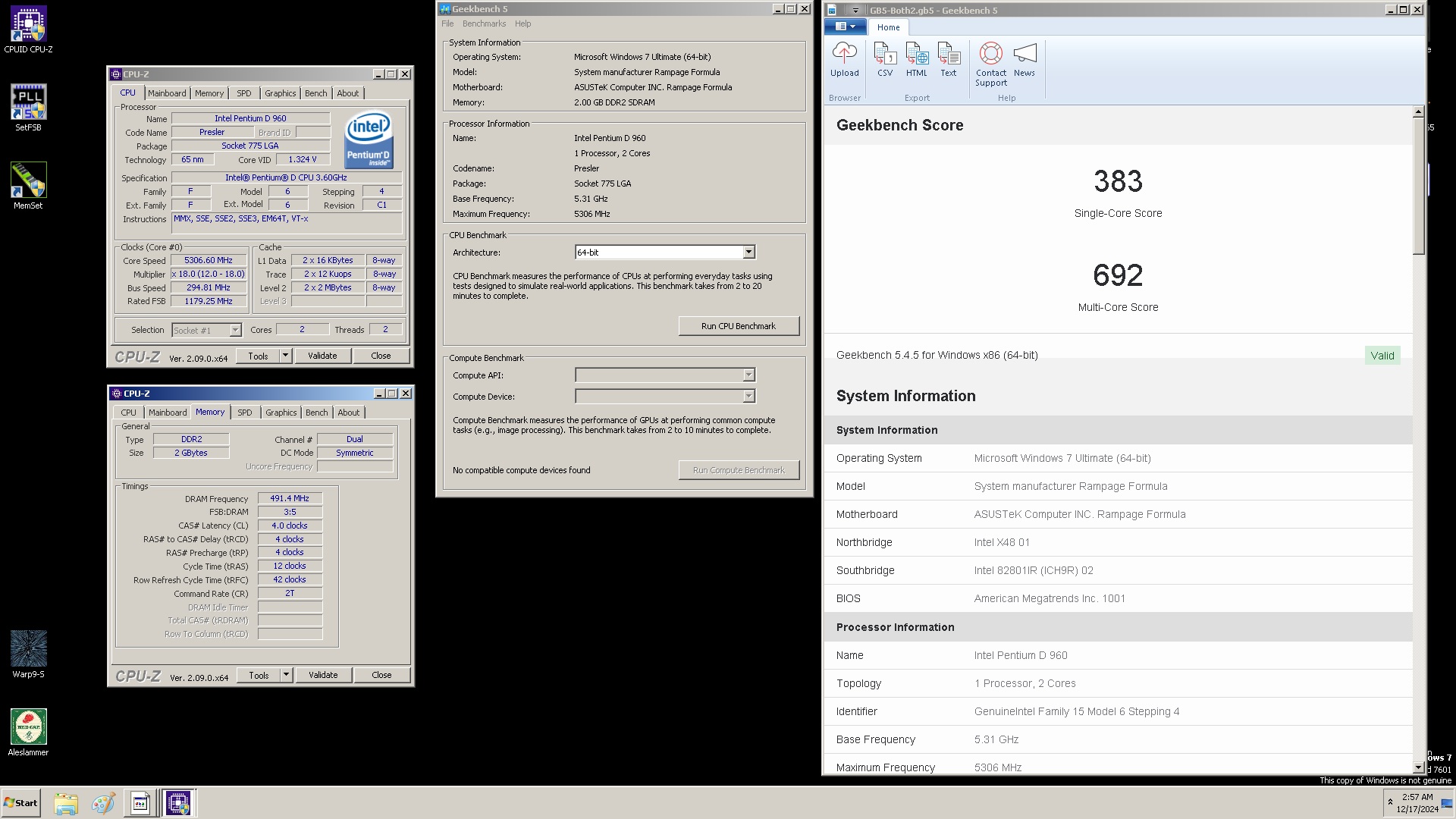Click Close button in lower CPU-Z window
The height and width of the screenshot is (819, 1456).
click(382, 675)
